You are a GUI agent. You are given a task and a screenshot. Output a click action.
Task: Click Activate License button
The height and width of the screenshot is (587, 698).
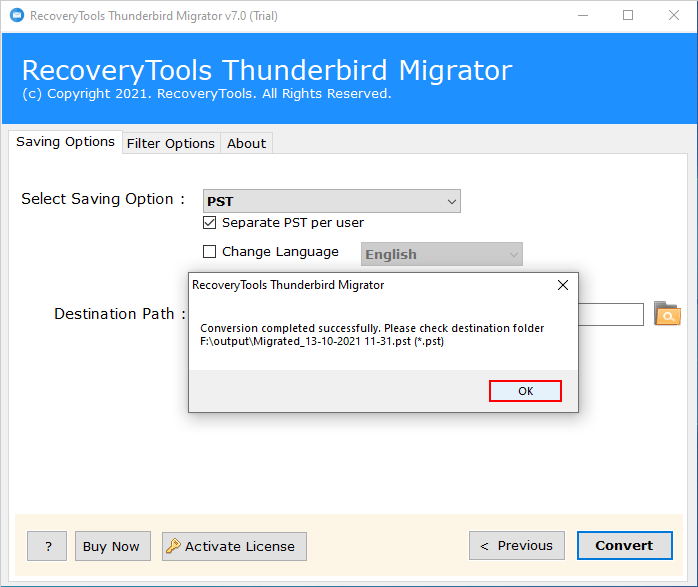pyautogui.click(x=234, y=546)
